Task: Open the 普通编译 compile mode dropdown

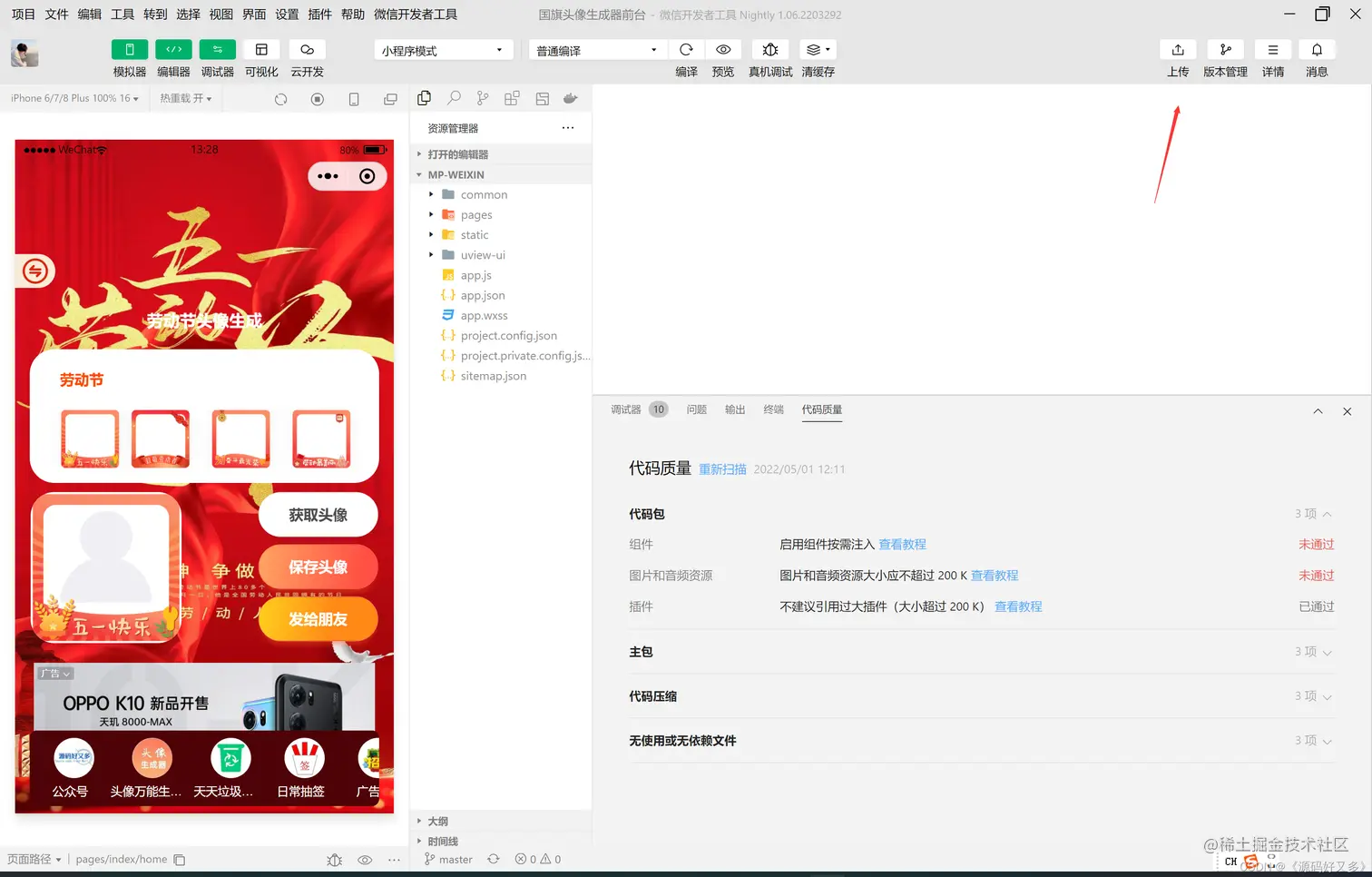Action: (595, 49)
